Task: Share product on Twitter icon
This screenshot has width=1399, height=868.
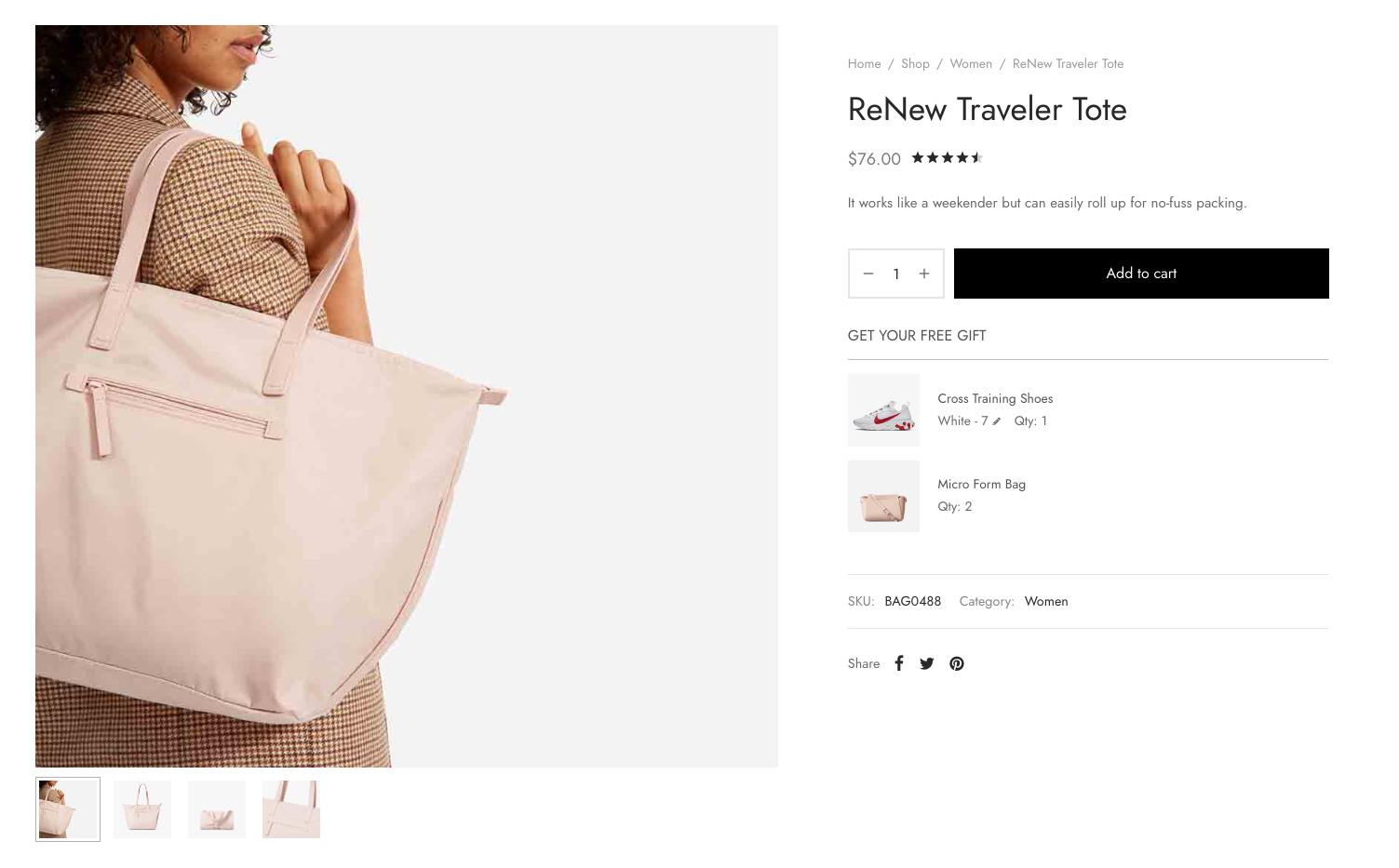Action: pyautogui.click(x=927, y=663)
